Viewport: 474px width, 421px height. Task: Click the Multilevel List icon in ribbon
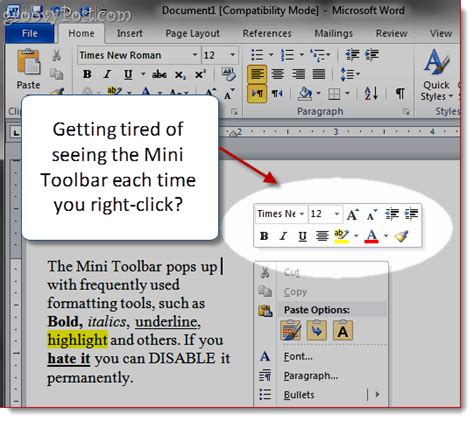click(317, 55)
